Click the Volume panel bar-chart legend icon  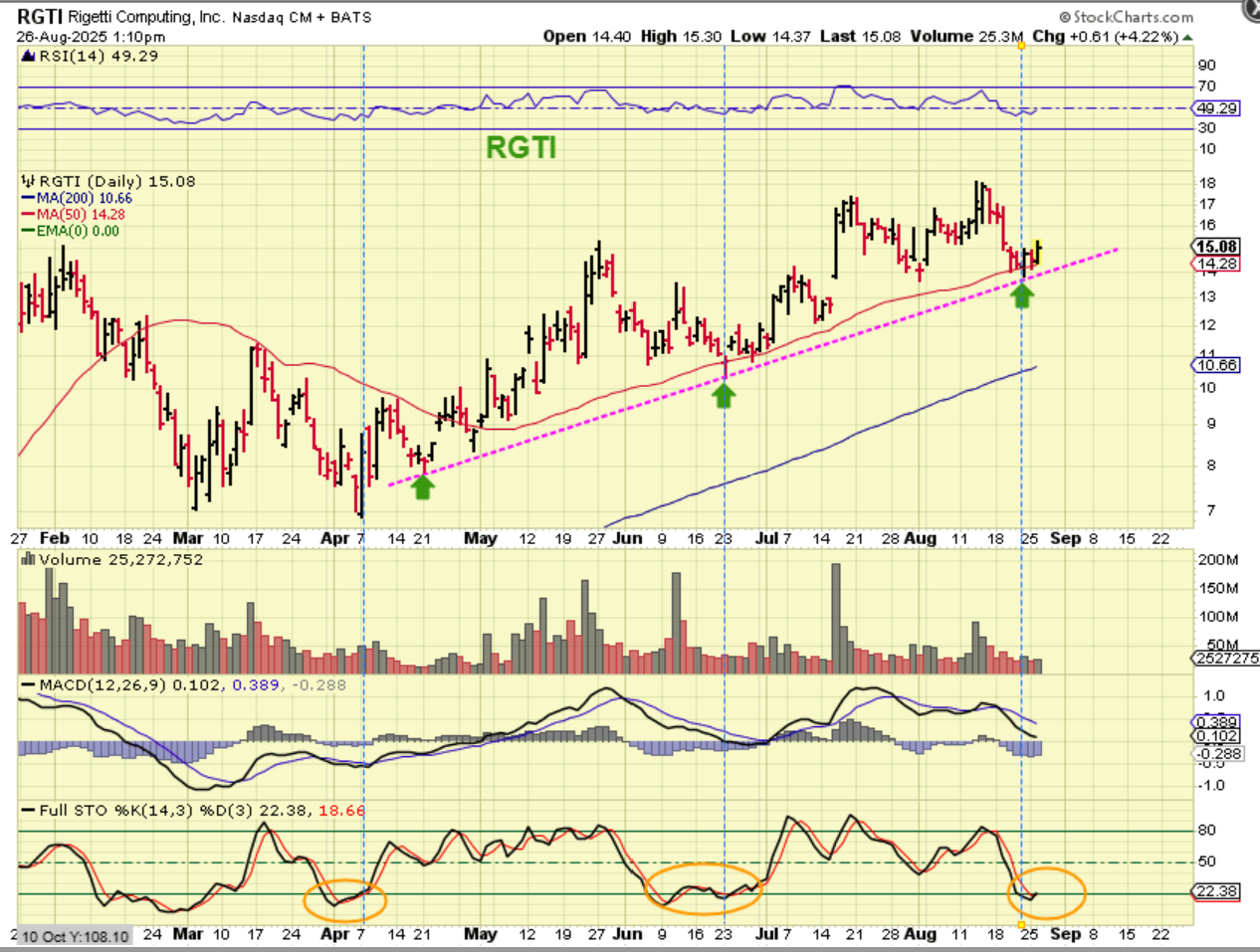(x=28, y=559)
